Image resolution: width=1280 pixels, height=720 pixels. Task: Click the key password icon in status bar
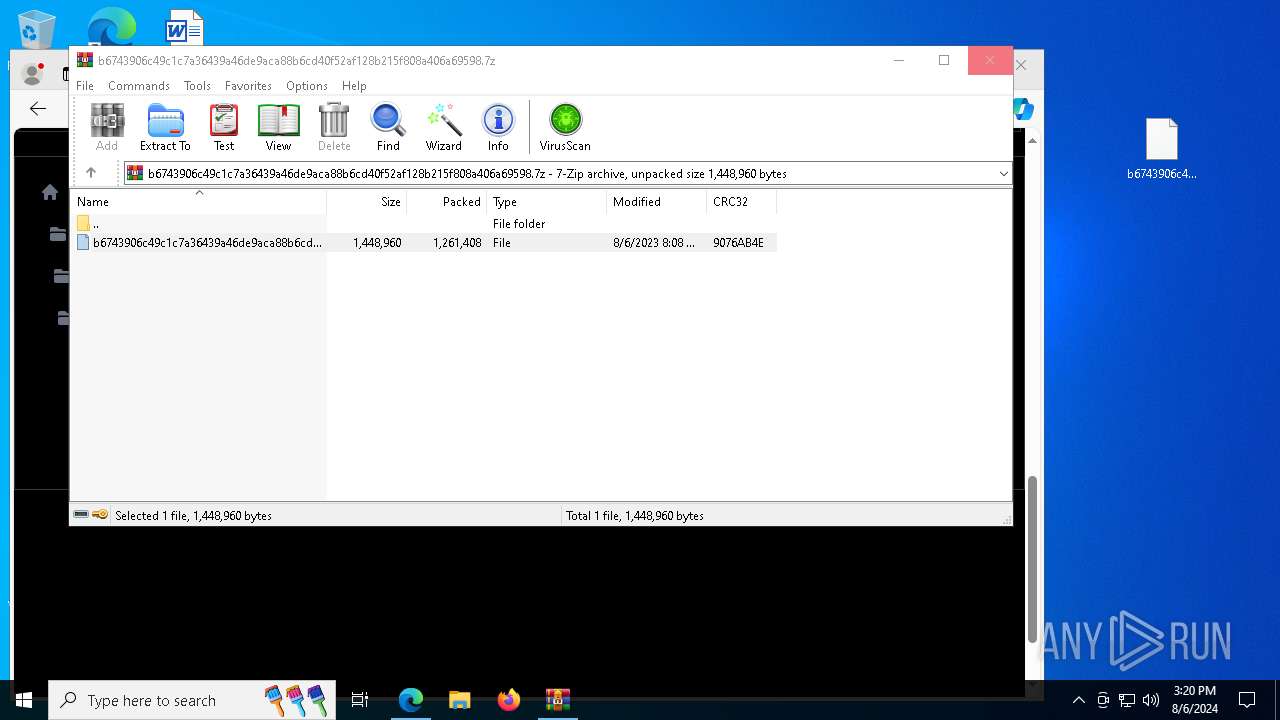tap(100, 515)
